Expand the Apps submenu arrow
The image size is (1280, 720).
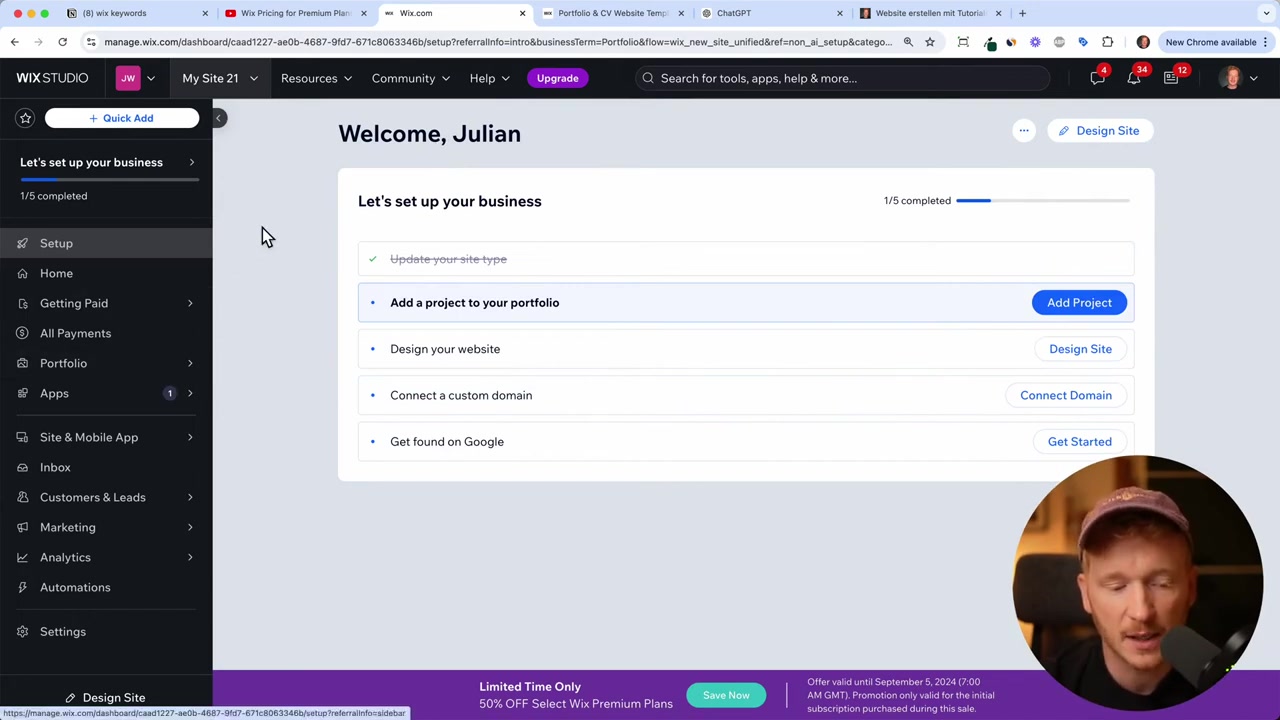pos(190,393)
